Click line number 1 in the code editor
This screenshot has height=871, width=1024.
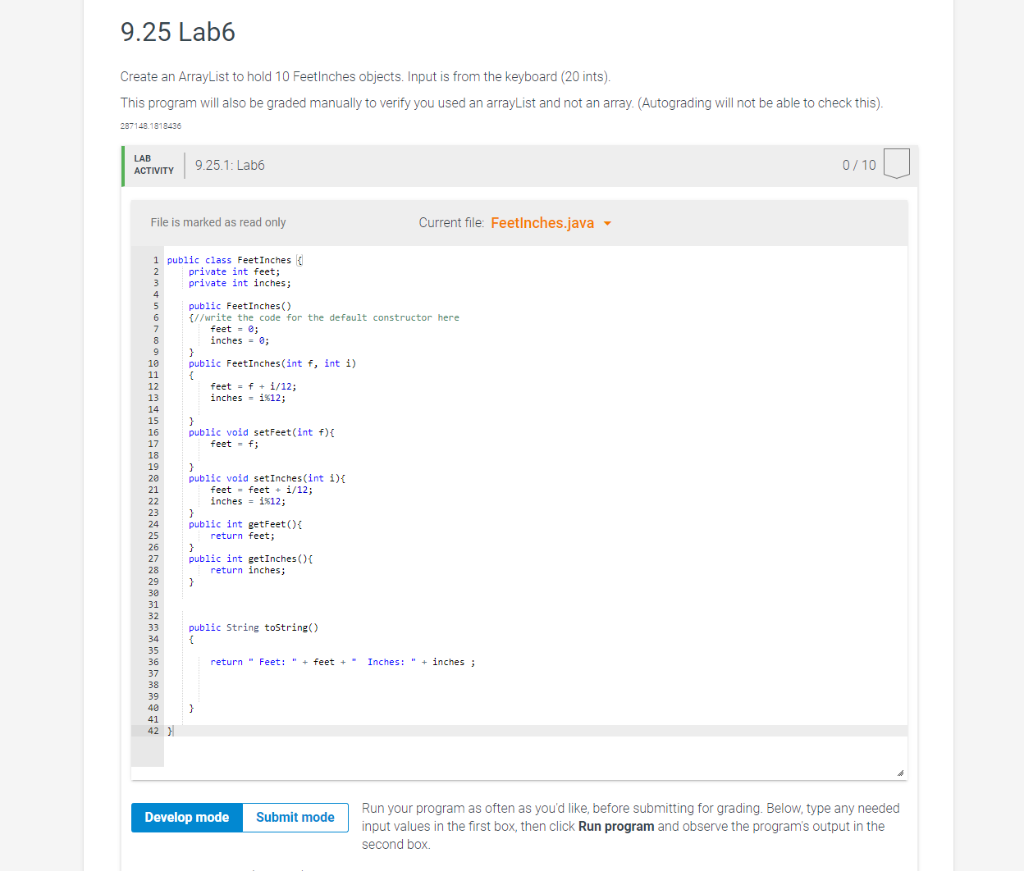click(x=154, y=259)
